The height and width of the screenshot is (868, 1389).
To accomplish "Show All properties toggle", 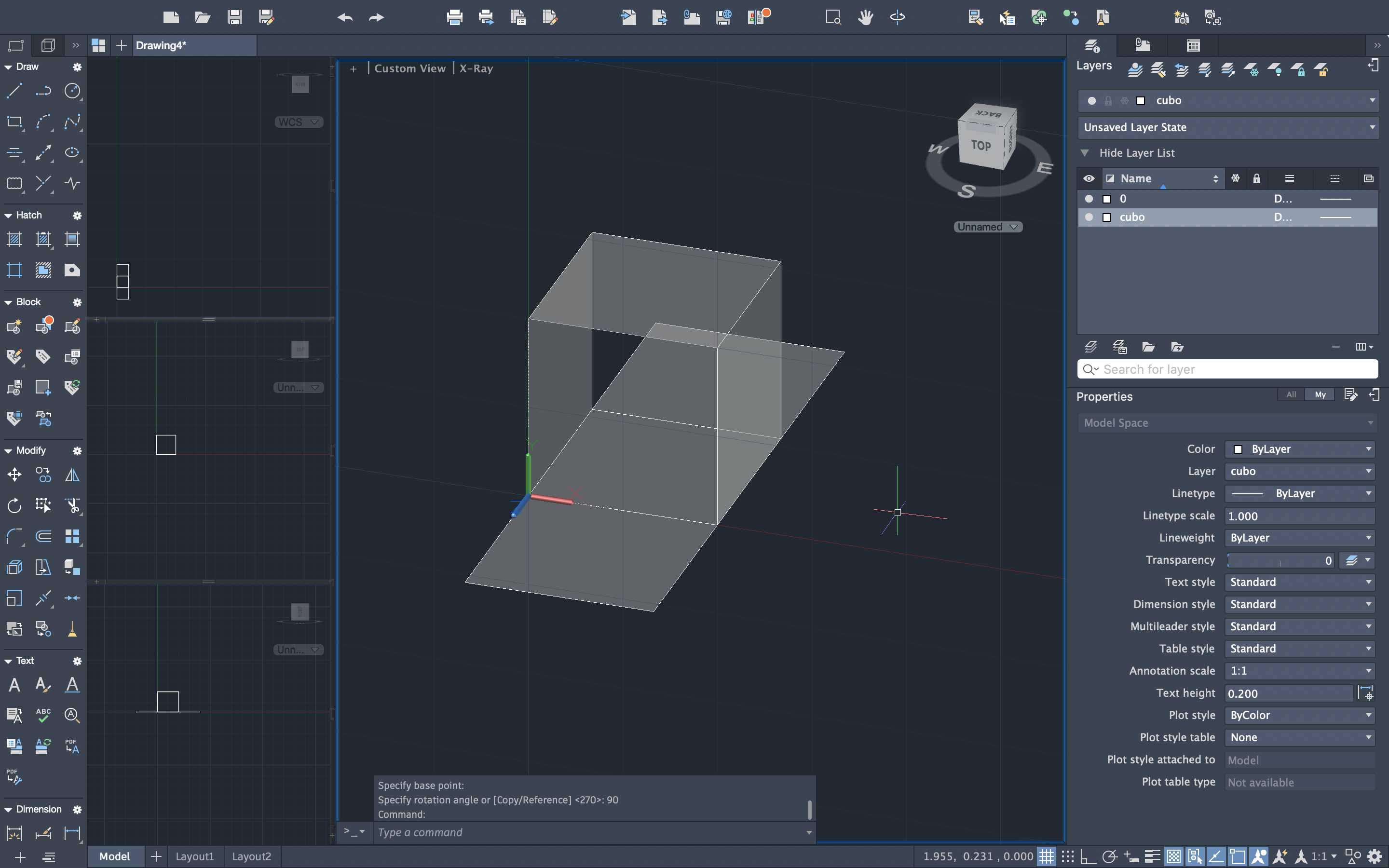I will click(1291, 394).
